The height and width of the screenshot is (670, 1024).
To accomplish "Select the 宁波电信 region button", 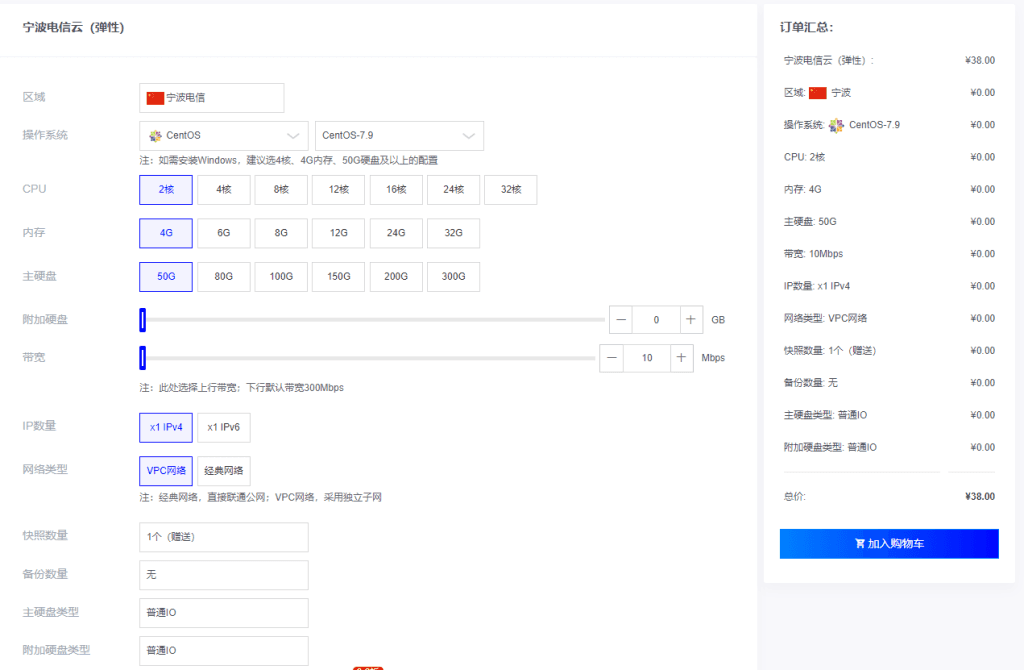I will pos(211,98).
